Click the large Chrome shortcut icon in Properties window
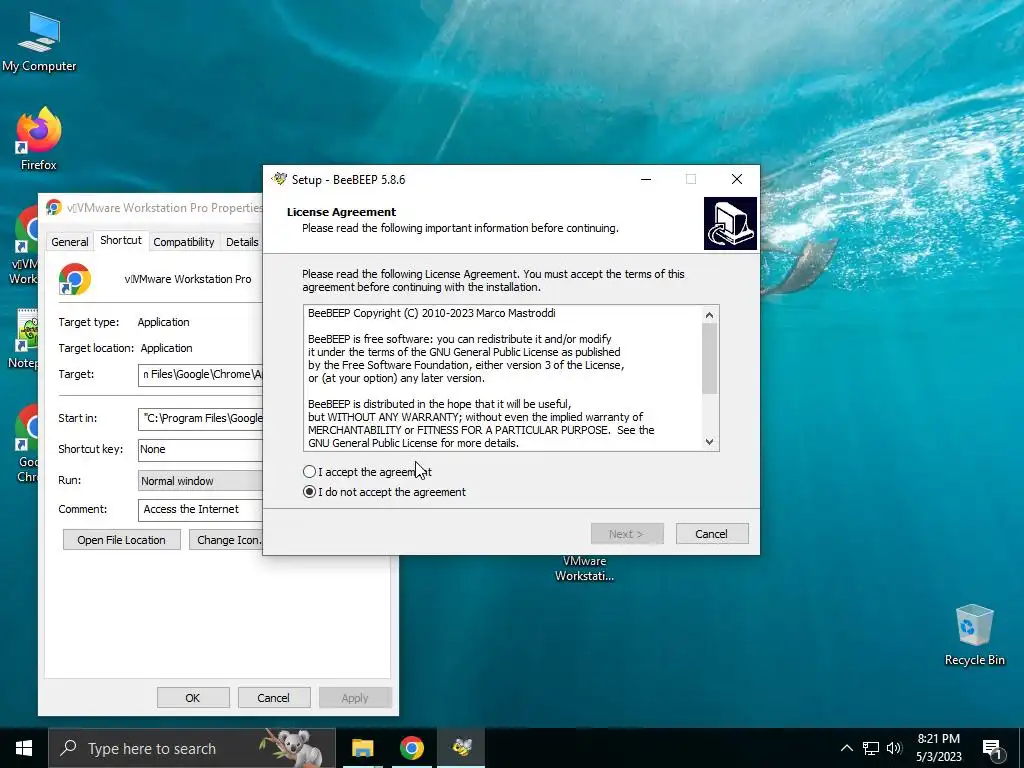1024x768 pixels. [x=74, y=280]
